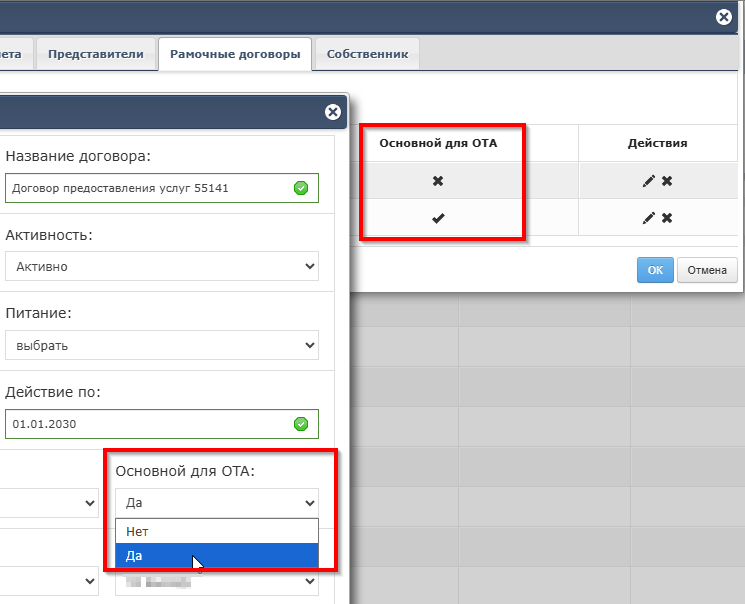
Task: Click the checkmark in the Основной для OTA column
Action: pyautogui.click(x=438, y=218)
